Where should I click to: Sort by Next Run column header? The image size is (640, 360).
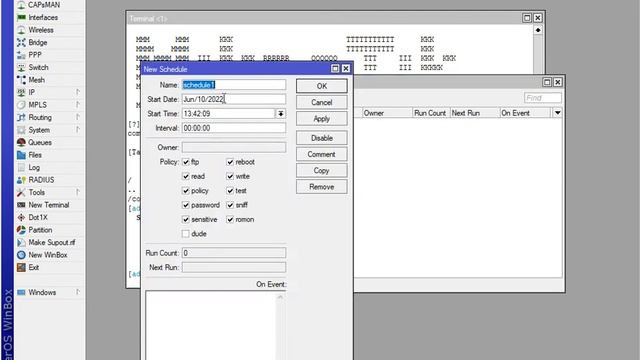(475, 113)
